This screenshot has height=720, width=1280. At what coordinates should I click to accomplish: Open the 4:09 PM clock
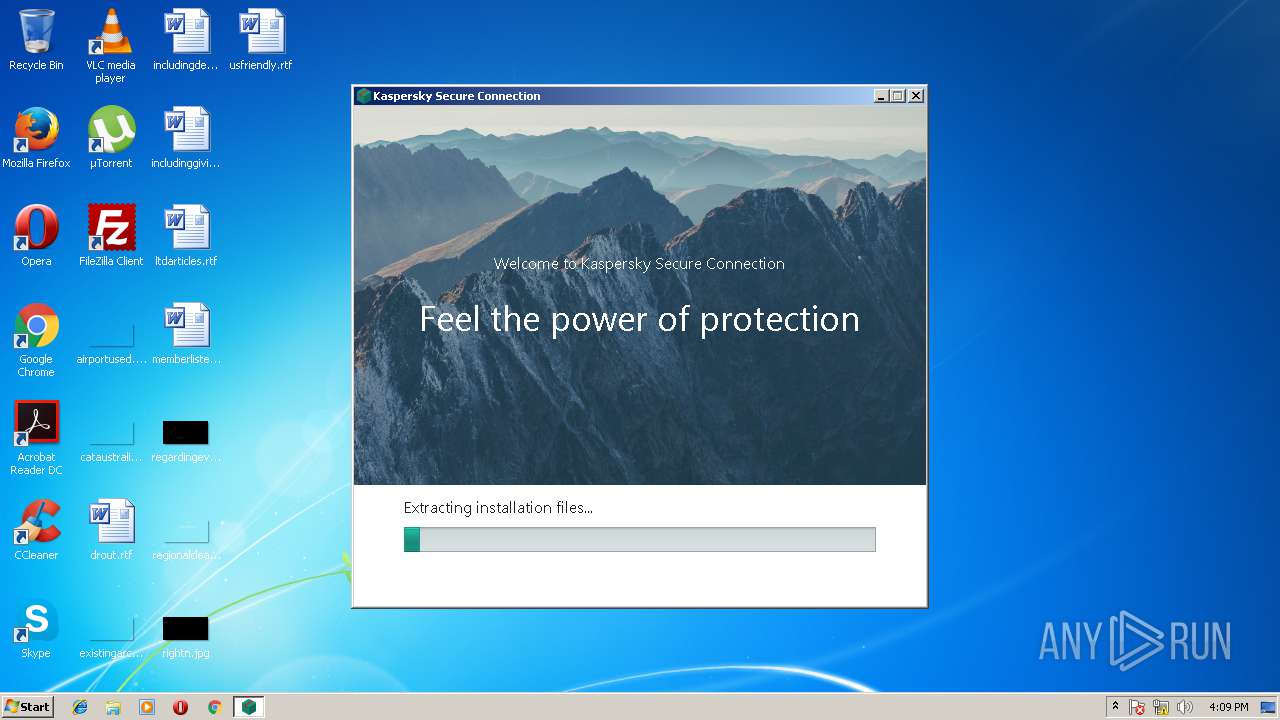pos(1228,707)
